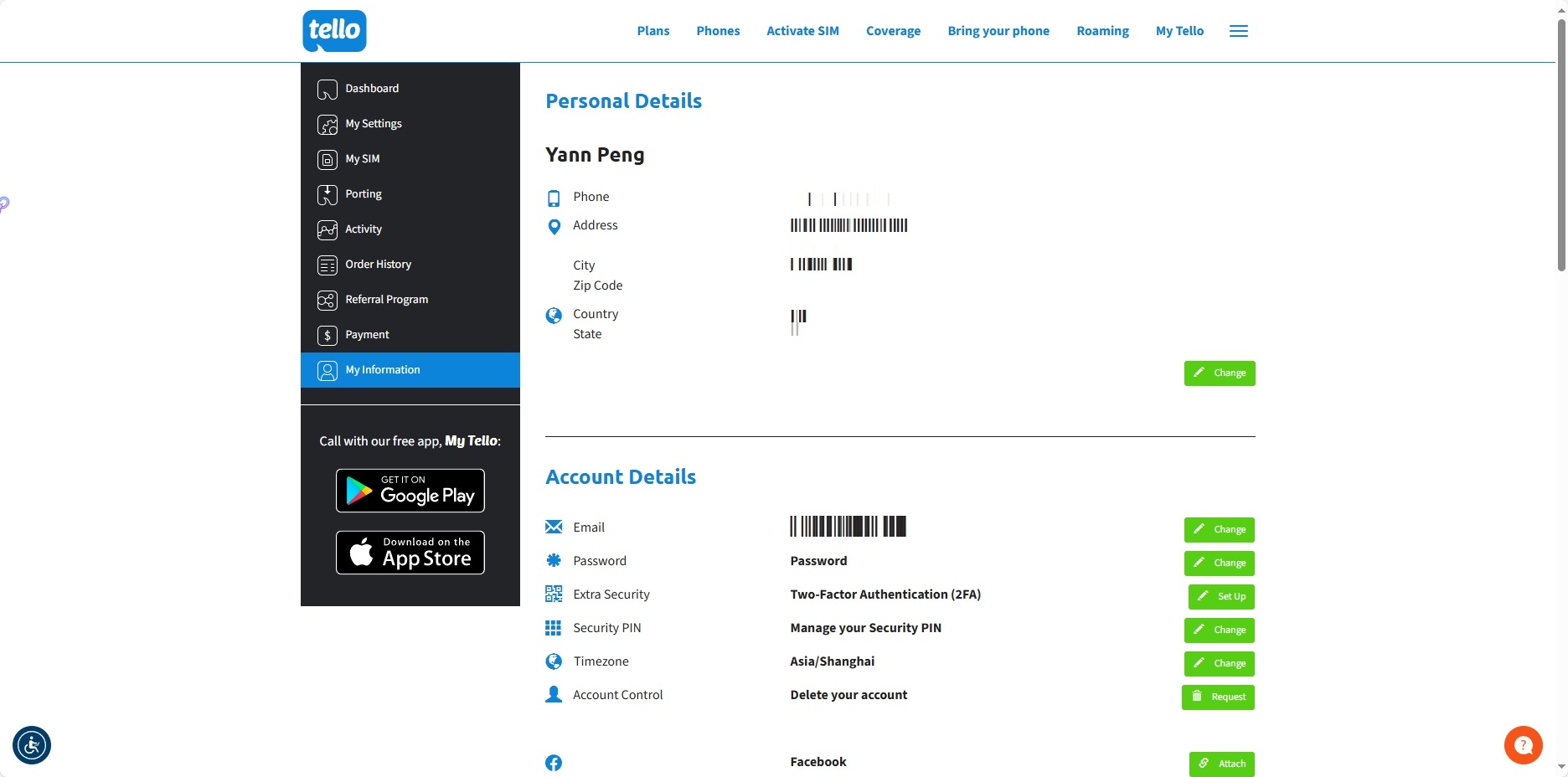Select Porting in the sidebar
The width and height of the screenshot is (1568, 777).
point(410,194)
